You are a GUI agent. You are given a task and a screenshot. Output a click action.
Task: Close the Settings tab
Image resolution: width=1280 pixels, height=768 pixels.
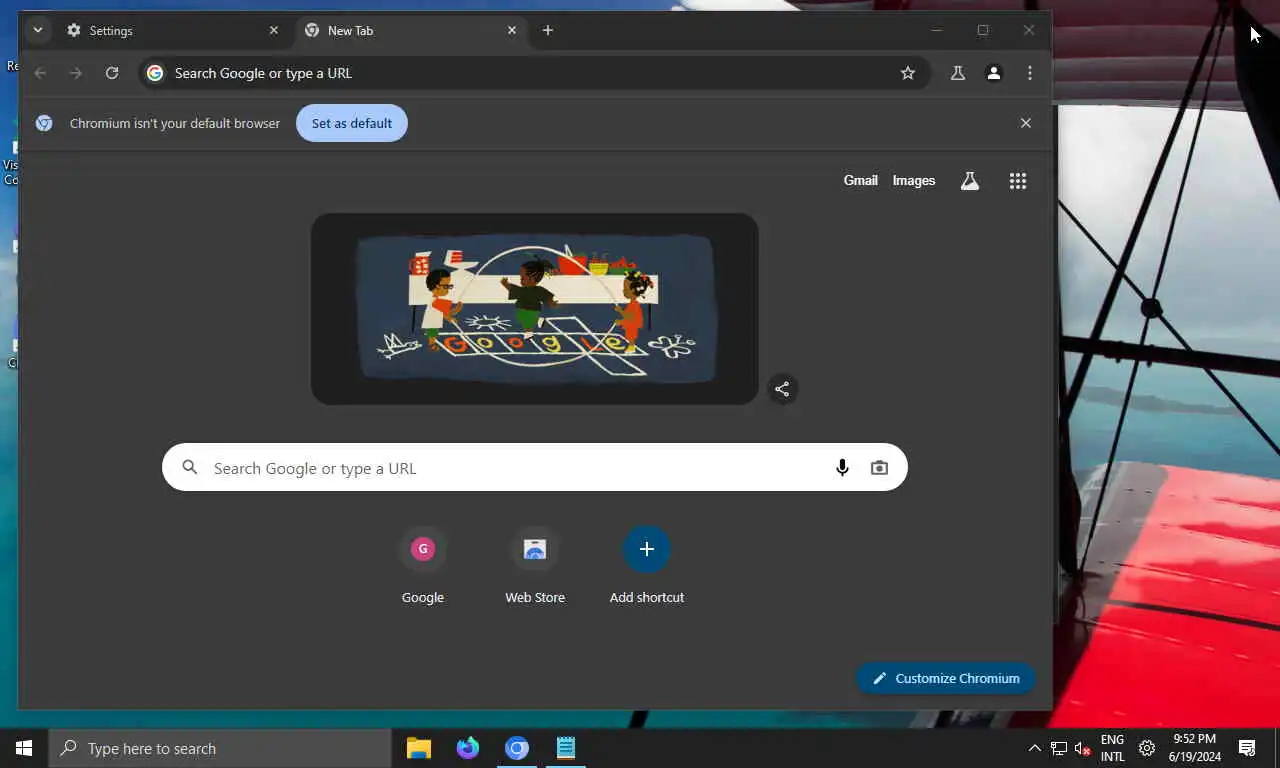[274, 31]
